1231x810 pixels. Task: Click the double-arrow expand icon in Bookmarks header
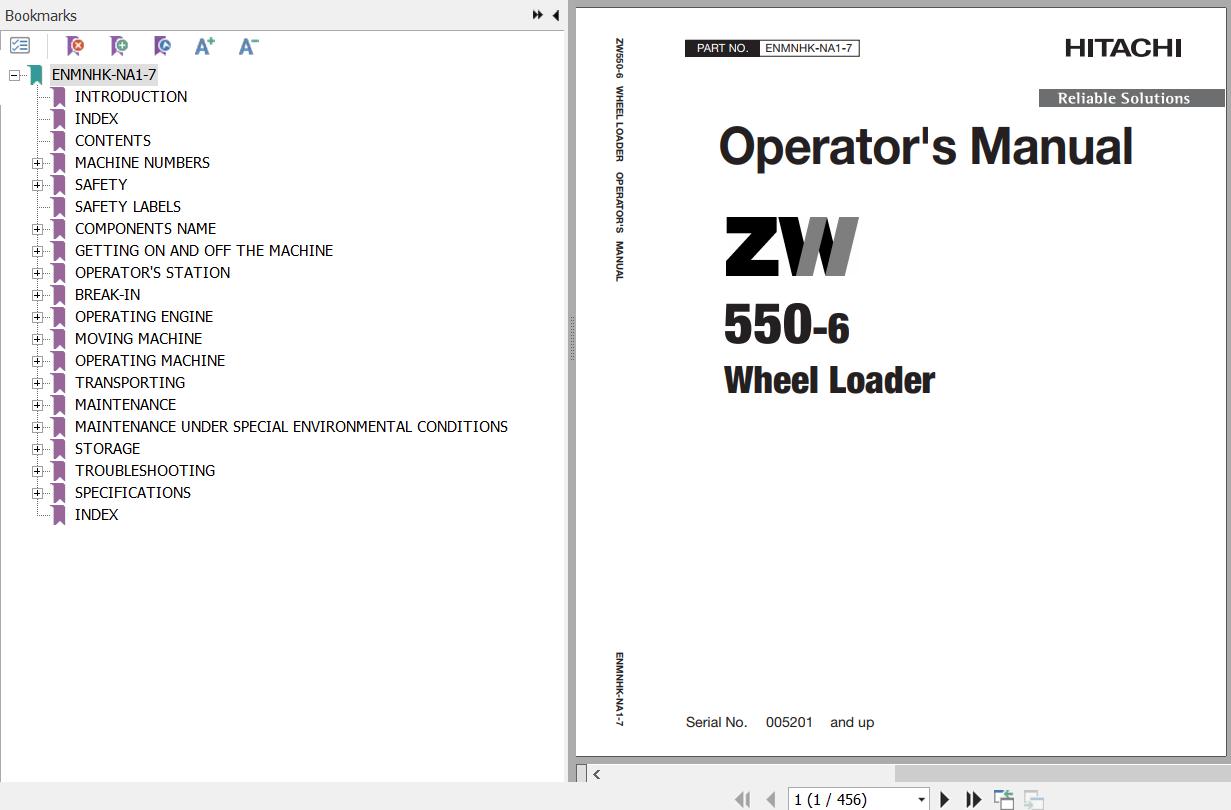(538, 15)
